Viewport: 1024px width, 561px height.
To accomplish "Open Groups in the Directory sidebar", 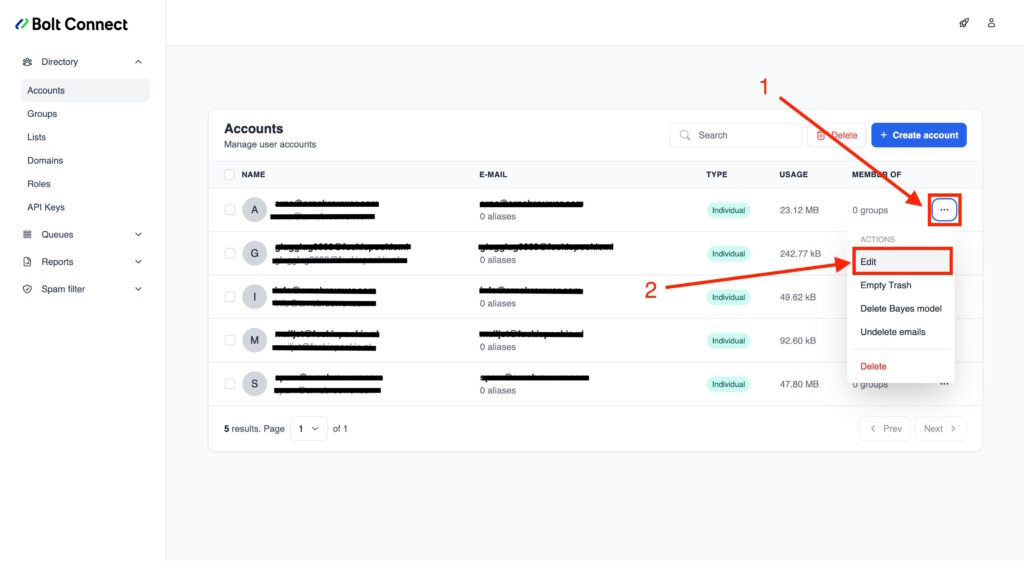I will point(42,114).
